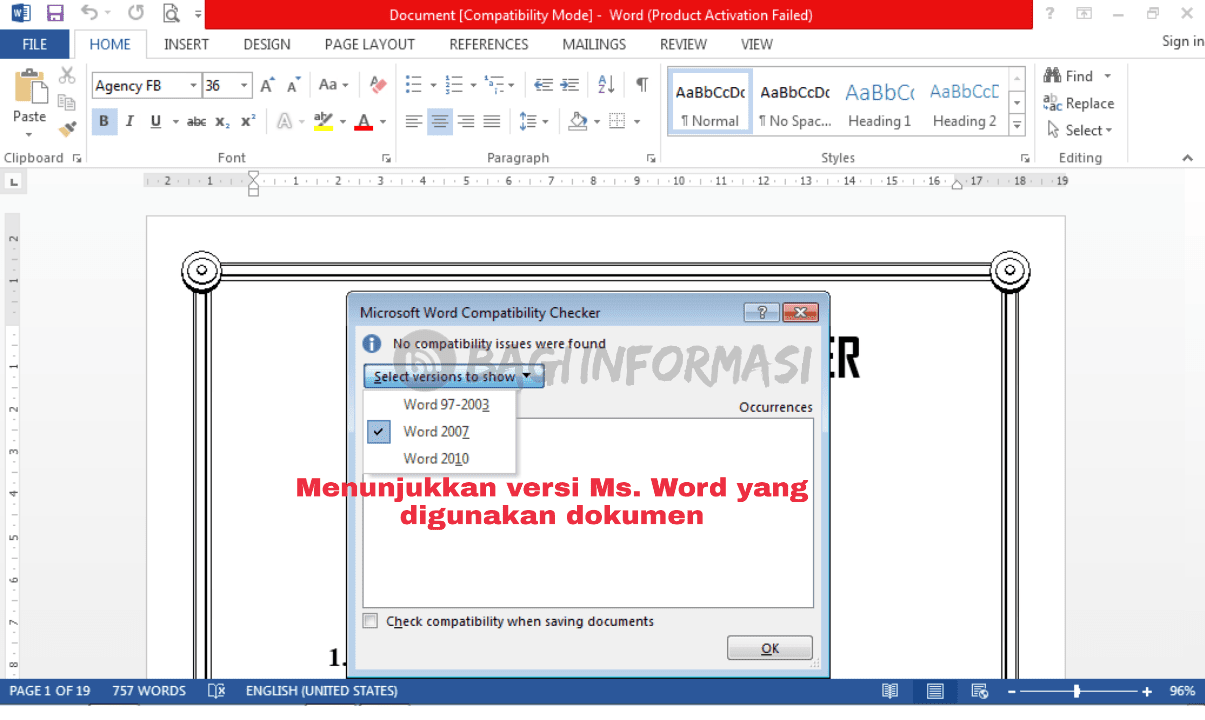This screenshot has height=720, width=1205.
Task: Select the Strikethrough icon
Action: pyautogui.click(x=196, y=121)
